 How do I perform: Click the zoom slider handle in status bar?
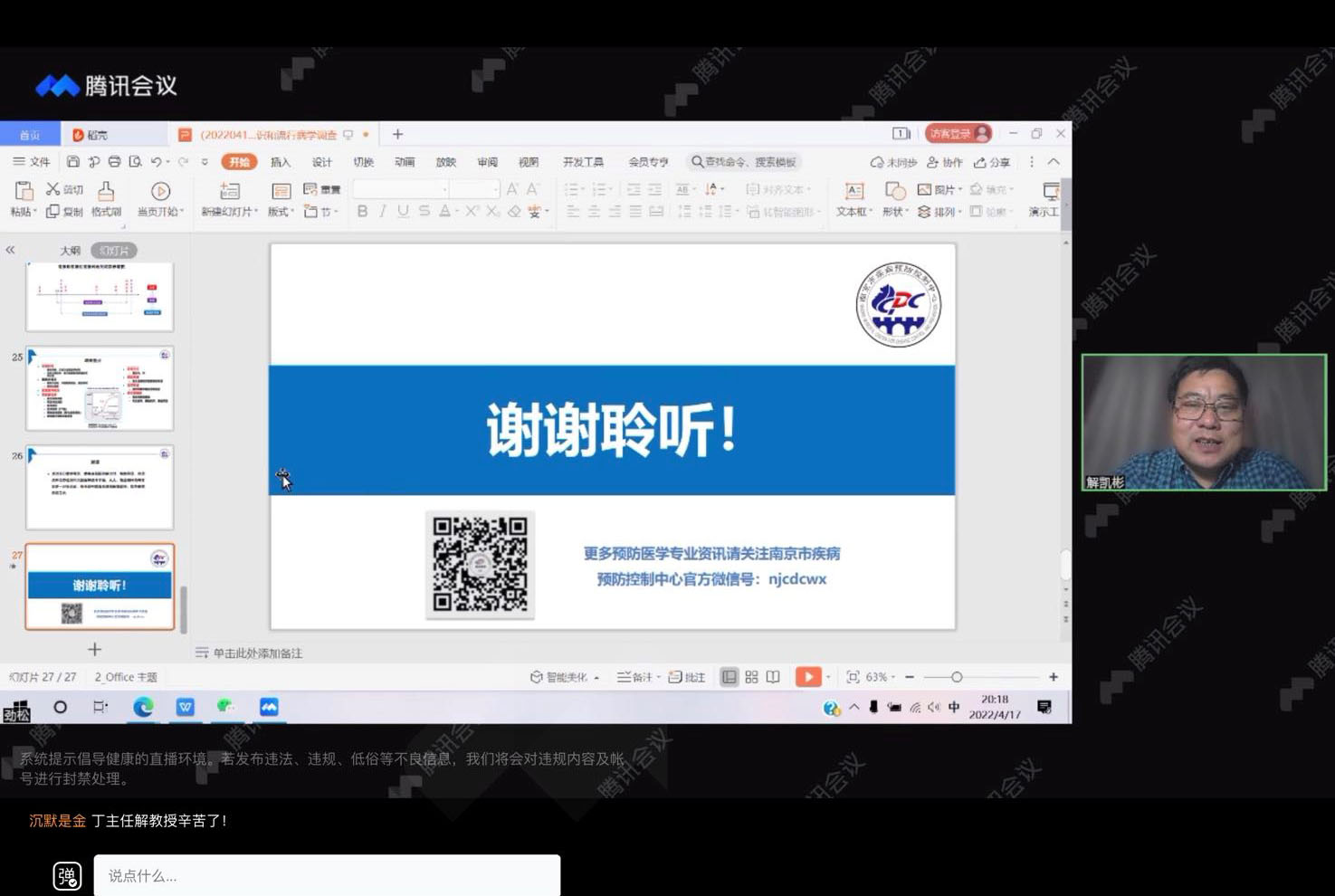pyautogui.click(x=957, y=677)
